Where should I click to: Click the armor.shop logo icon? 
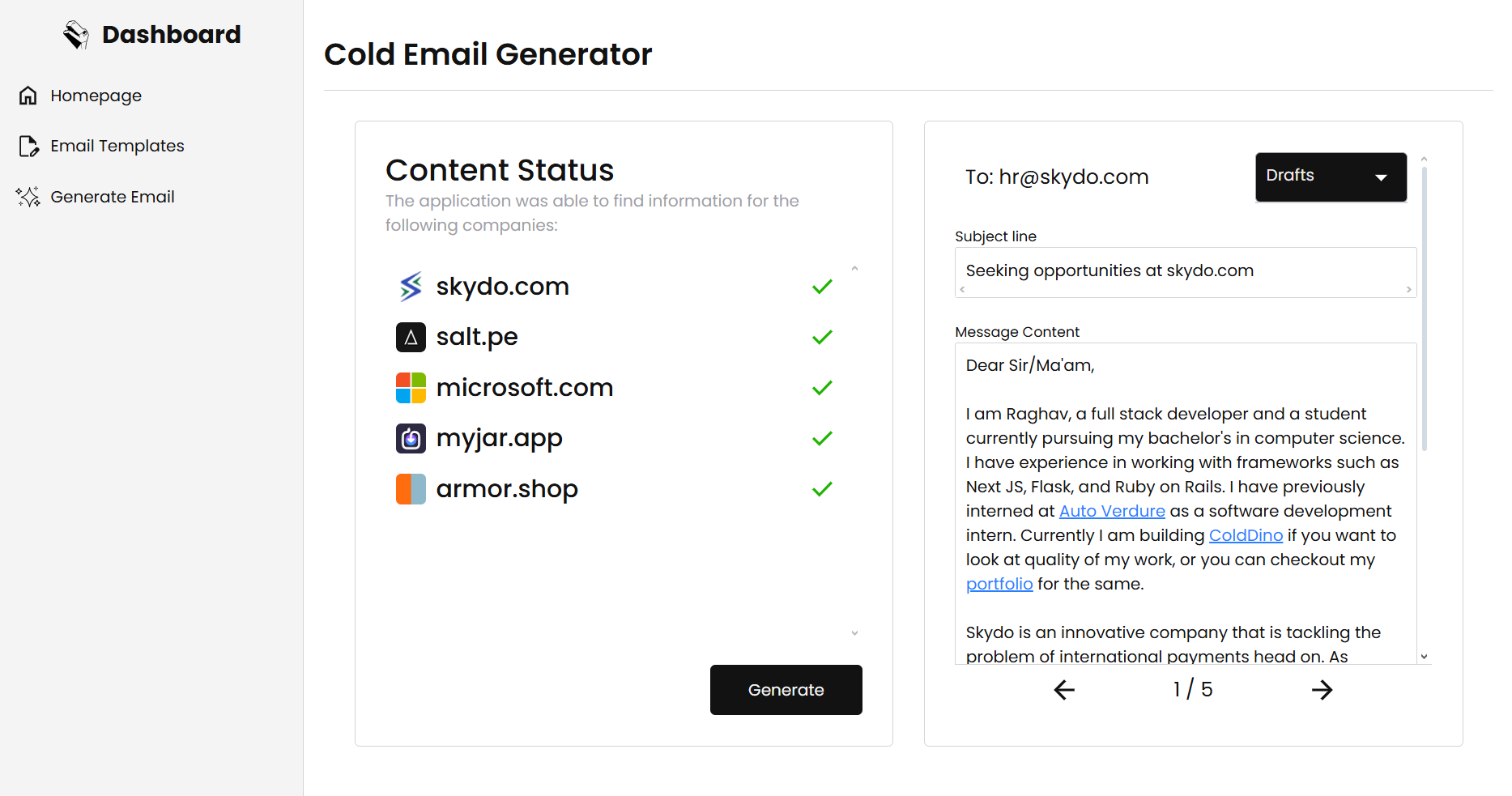[411, 489]
